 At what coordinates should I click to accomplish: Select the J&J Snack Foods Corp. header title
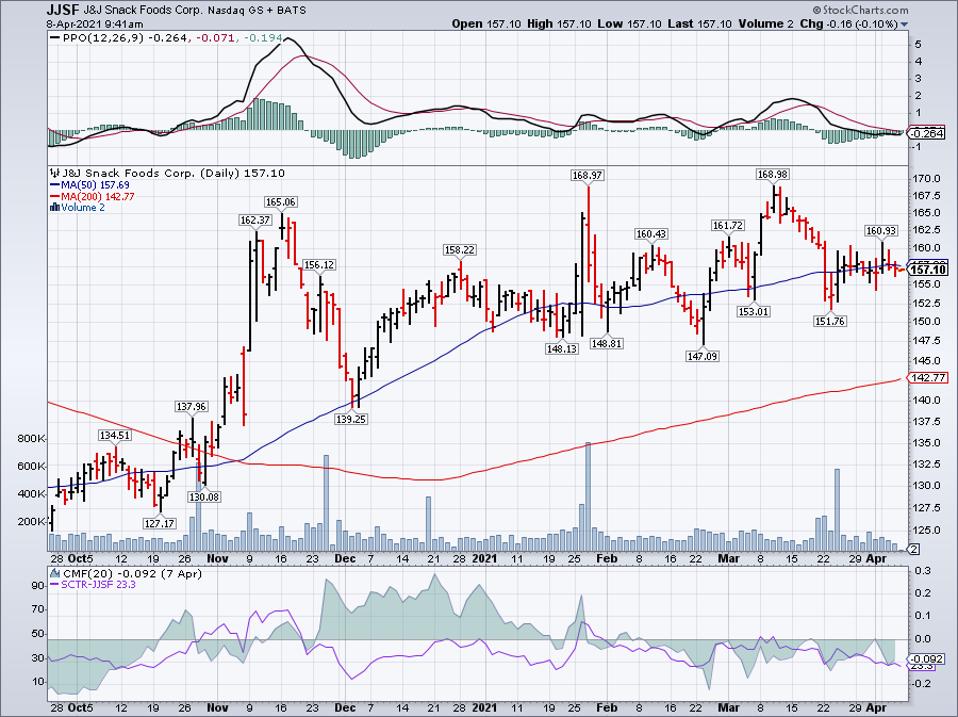tap(144, 10)
